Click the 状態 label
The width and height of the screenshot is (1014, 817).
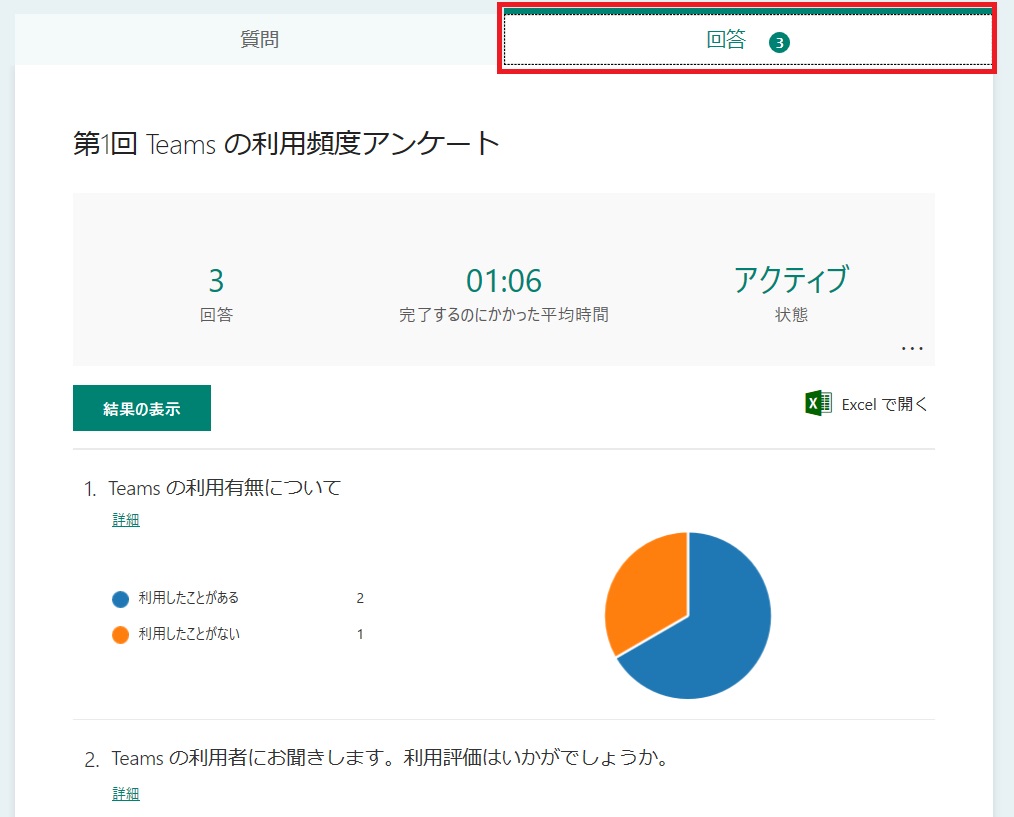(792, 315)
